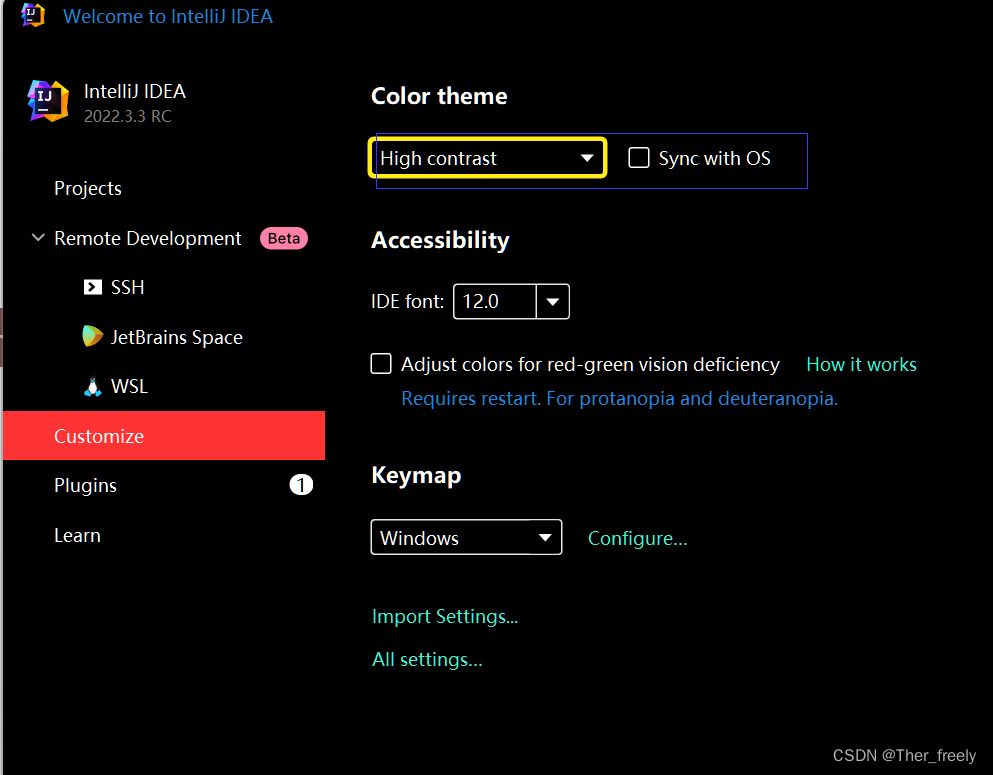Click the SSH terminal icon
The height and width of the screenshot is (775, 993).
point(93,287)
